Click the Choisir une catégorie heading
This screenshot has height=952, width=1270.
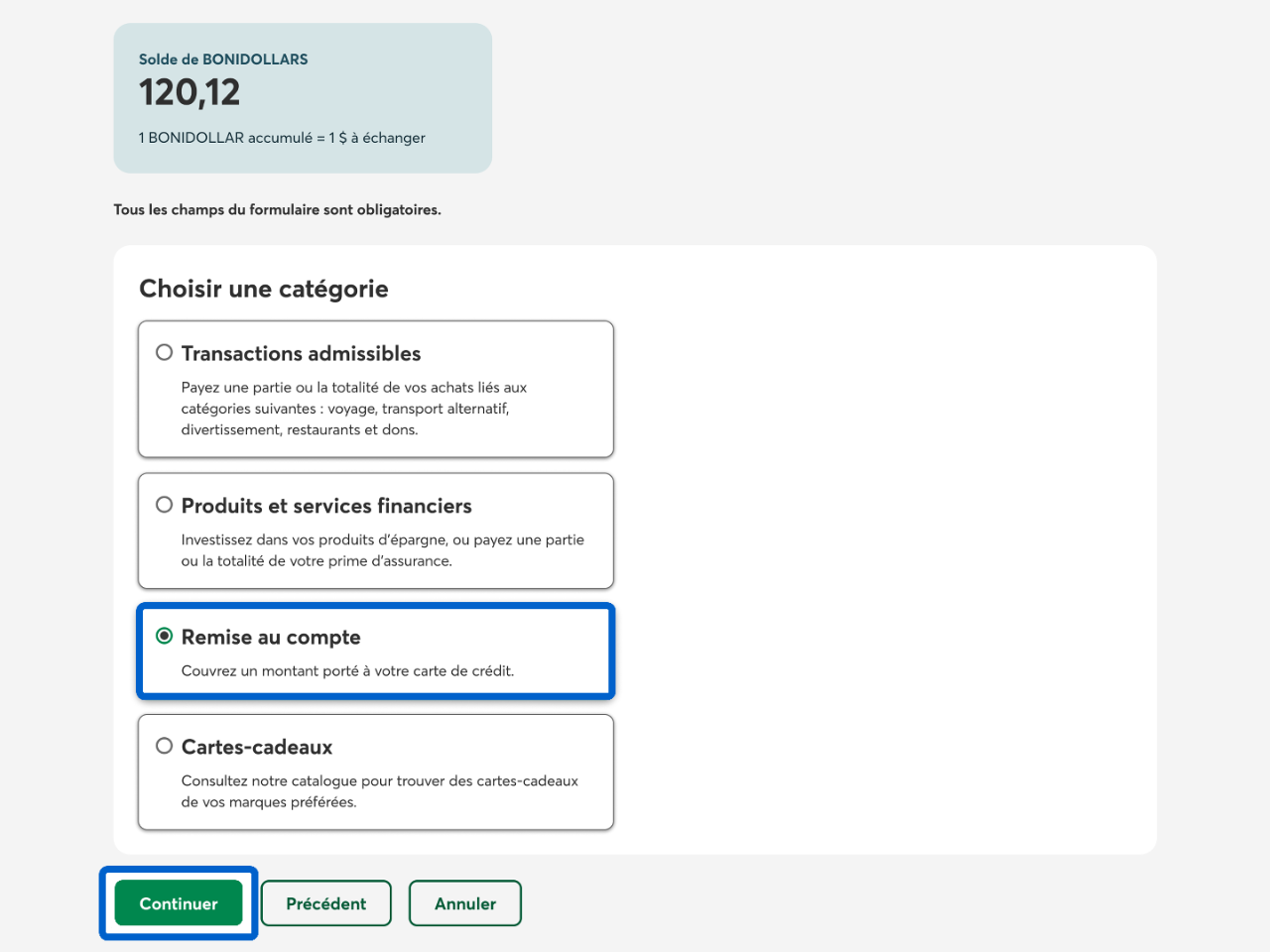pyautogui.click(x=264, y=289)
